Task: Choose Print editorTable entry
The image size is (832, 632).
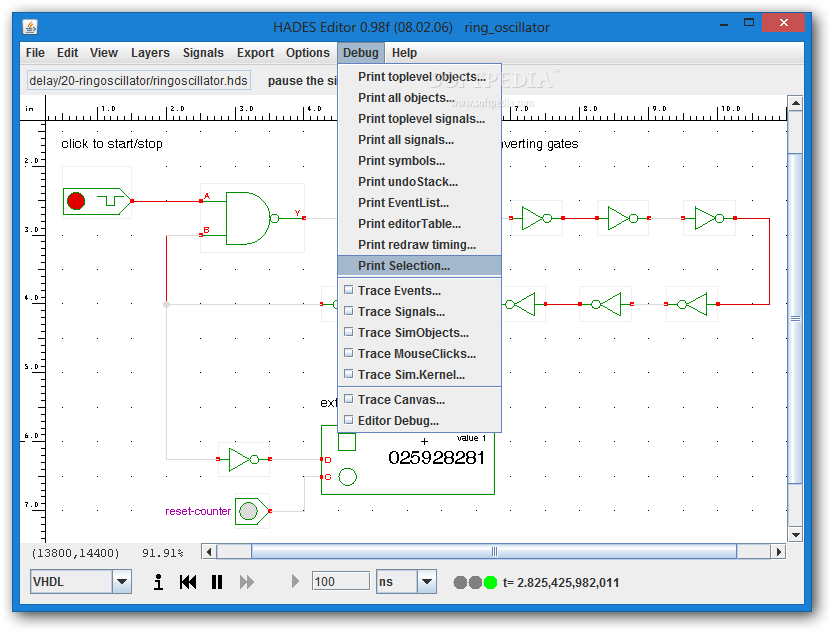Action: (x=419, y=223)
